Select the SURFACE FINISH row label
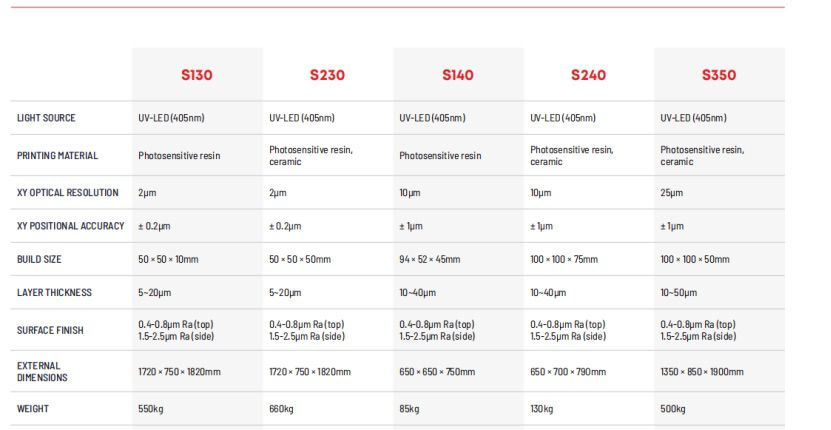The height and width of the screenshot is (430, 831). point(49,330)
